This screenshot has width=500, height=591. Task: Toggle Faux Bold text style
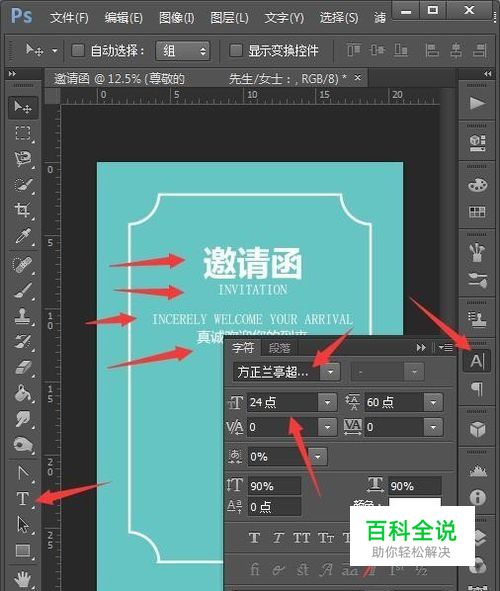point(254,537)
